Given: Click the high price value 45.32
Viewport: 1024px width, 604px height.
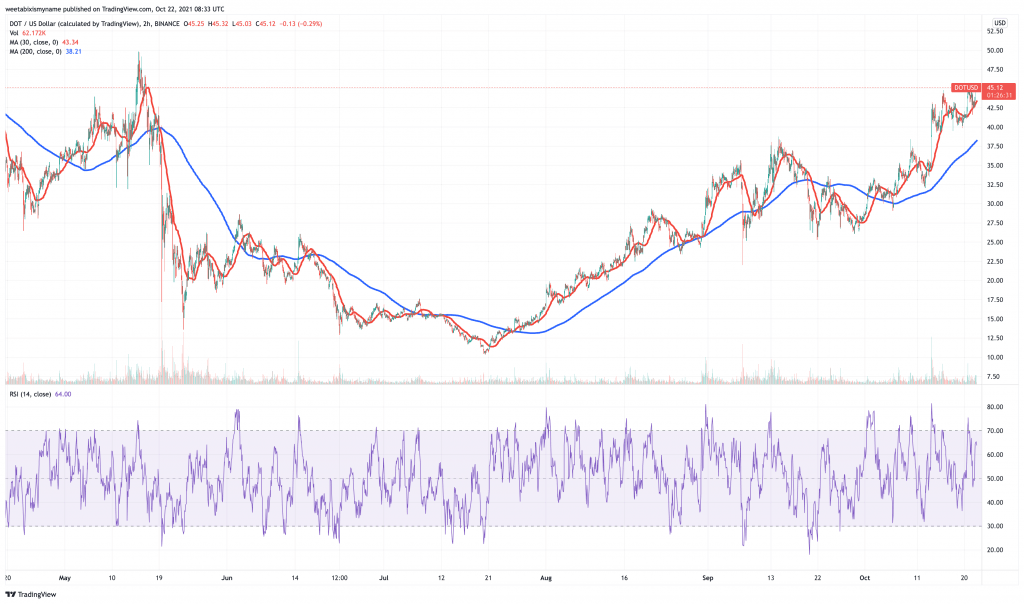Looking at the screenshot, I should [218, 24].
